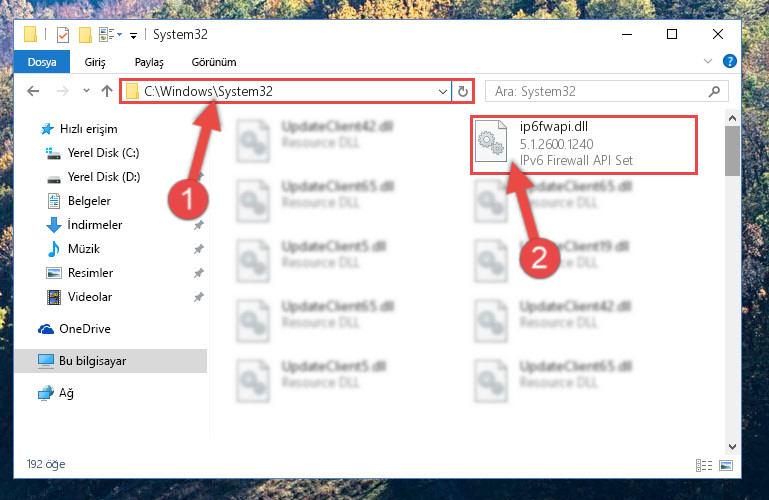This screenshot has width=769, height=500.
Task: Unpin İndirmeler from quick access
Action: point(199,225)
